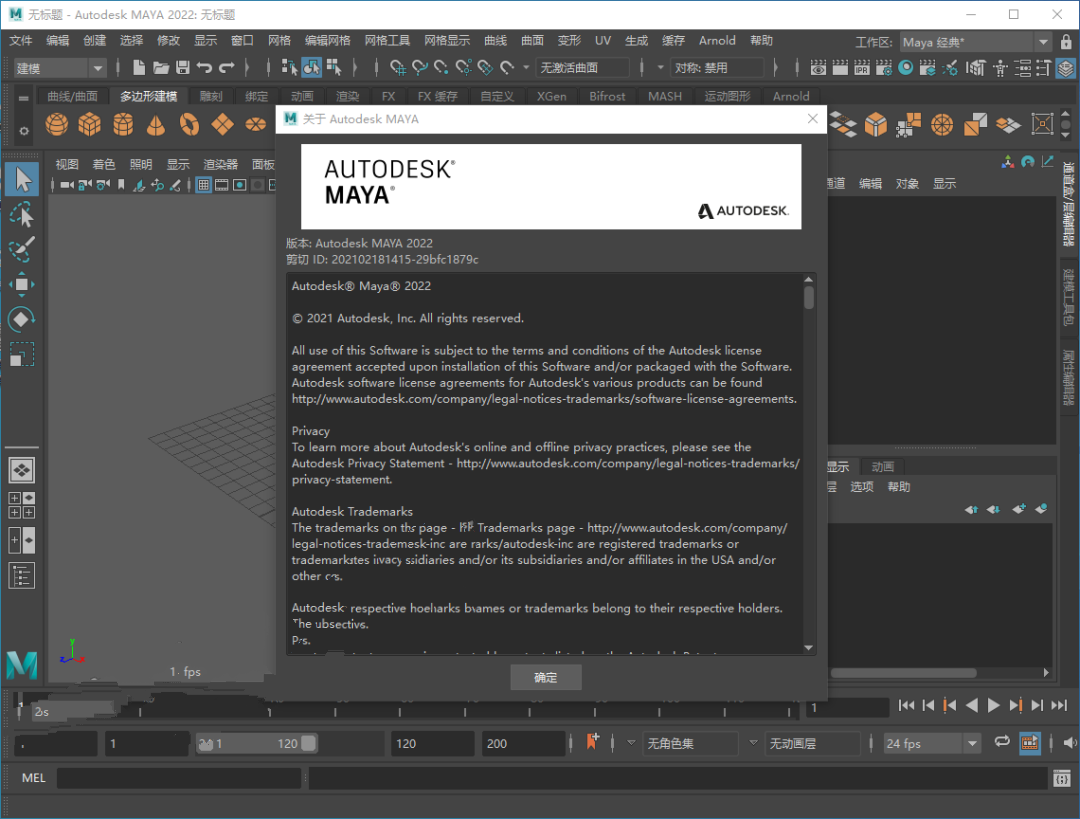This screenshot has width=1080, height=819.
Task: Open the 编辑网格 menu
Action: click(x=327, y=41)
